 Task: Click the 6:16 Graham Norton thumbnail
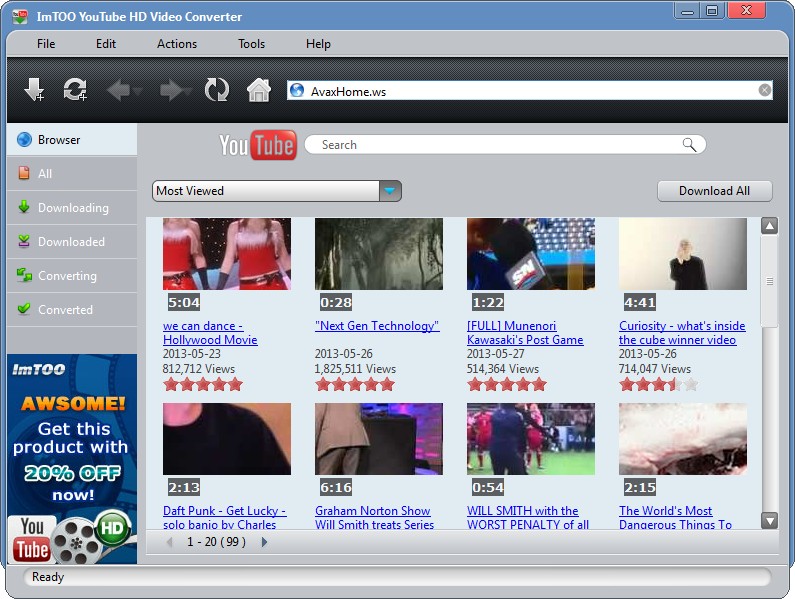click(x=379, y=439)
